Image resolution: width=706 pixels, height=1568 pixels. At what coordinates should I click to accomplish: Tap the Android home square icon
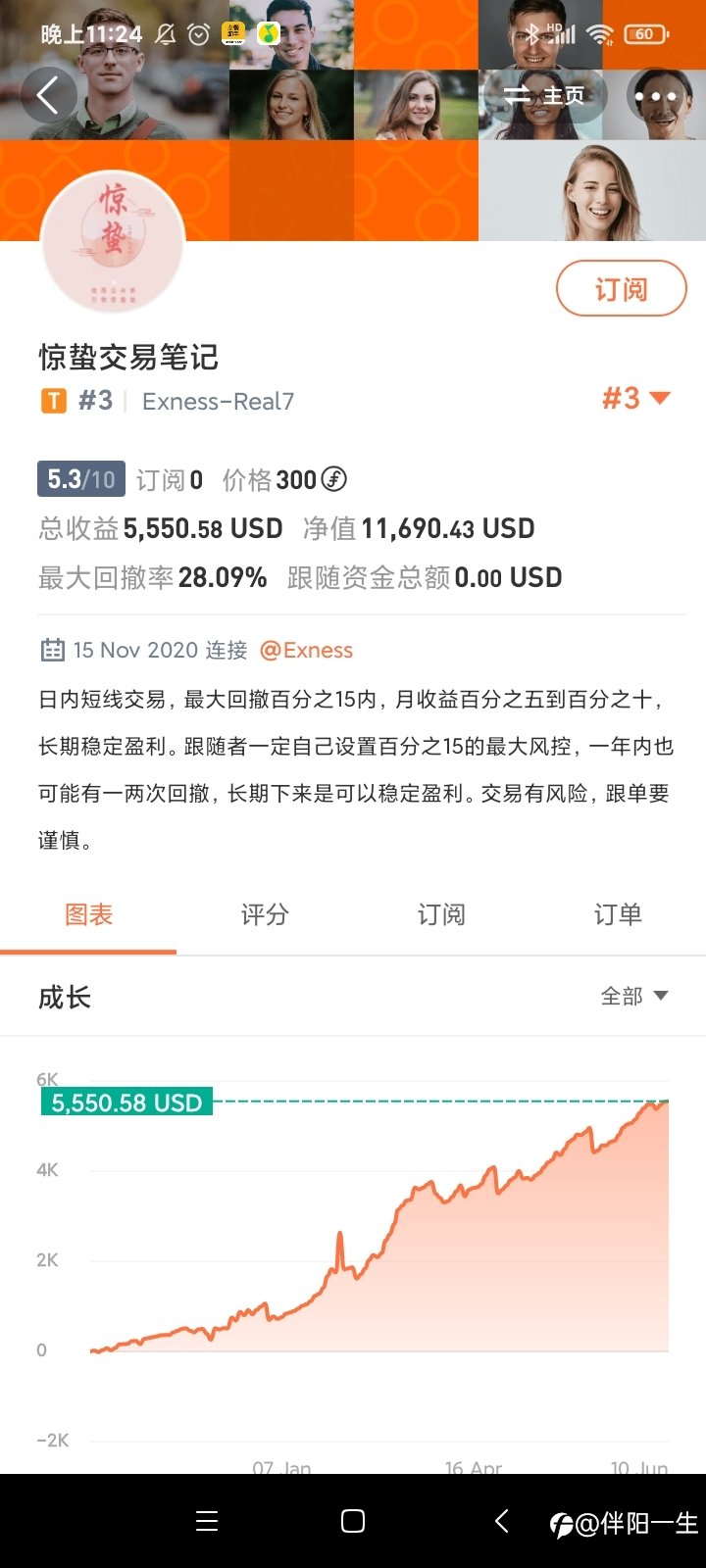tap(353, 1521)
